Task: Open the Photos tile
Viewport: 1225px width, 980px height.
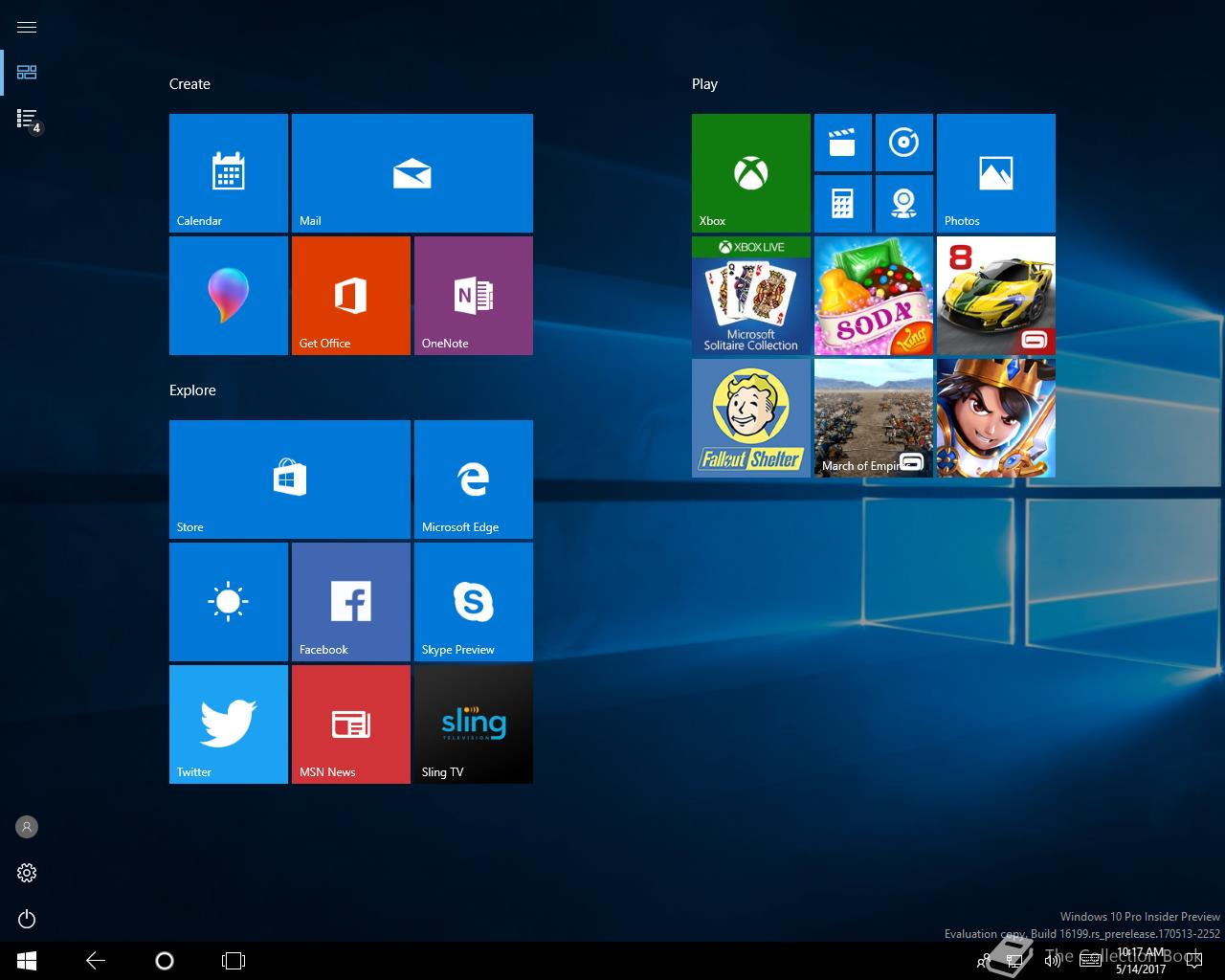Action: (996, 173)
